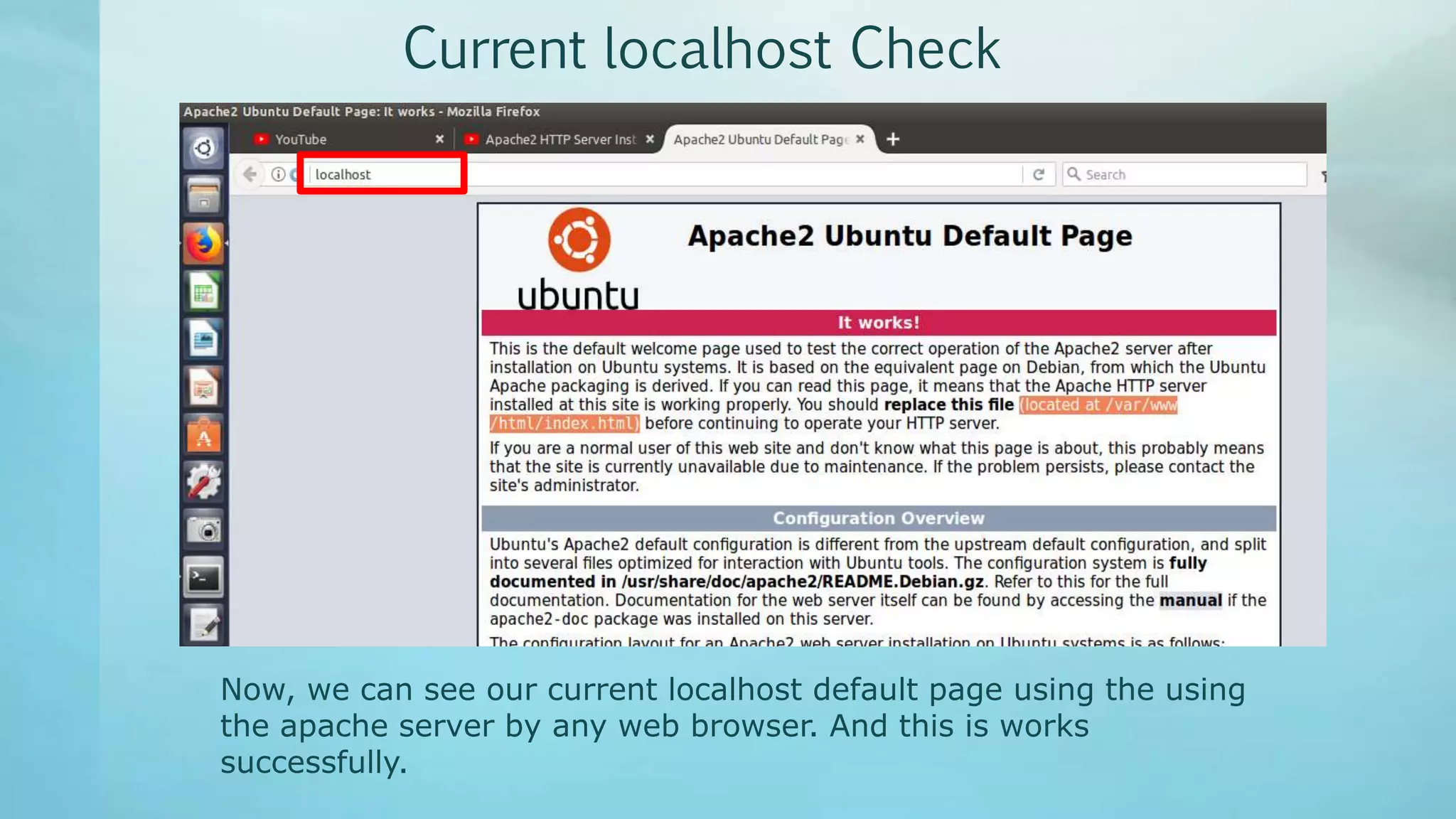
Task: Open the Terminal from the dock
Action: (204, 577)
